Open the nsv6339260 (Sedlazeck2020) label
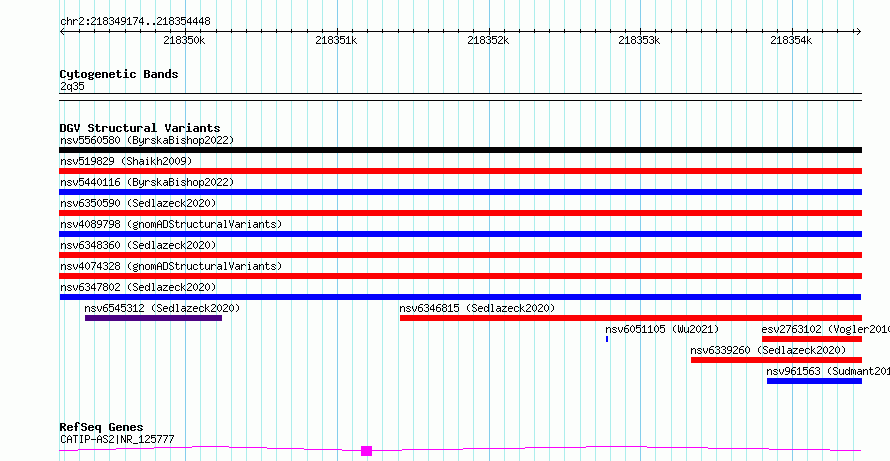890x461 pixels. click(768, 350)
